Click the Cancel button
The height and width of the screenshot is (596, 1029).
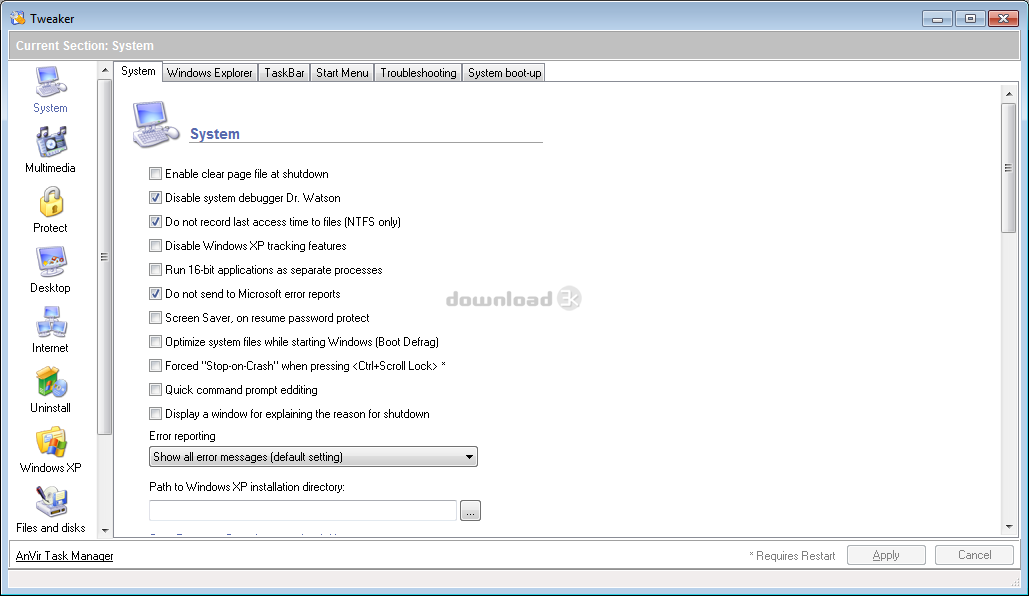(975, 555)
